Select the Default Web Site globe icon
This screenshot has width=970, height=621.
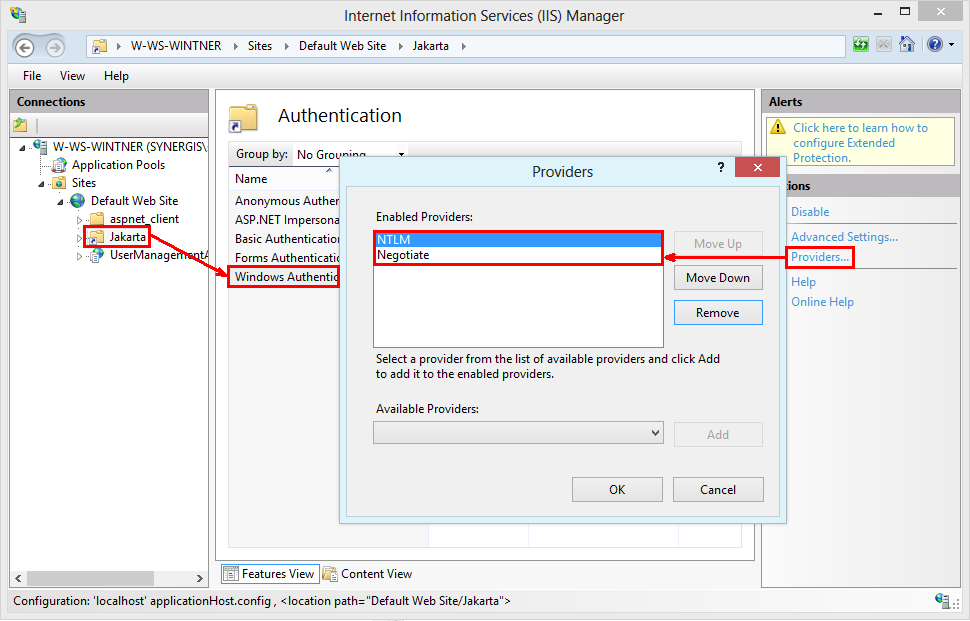(78, 200)
